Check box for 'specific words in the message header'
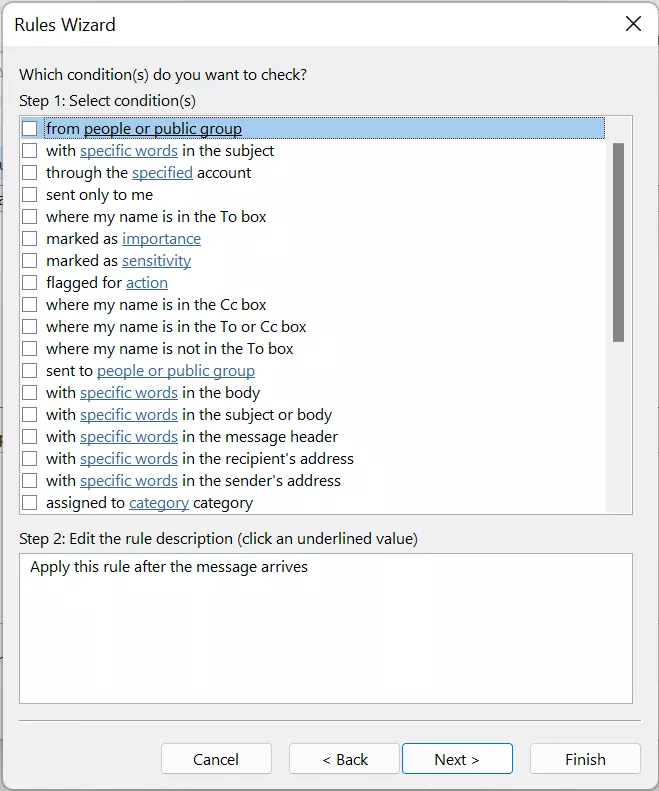The image size is (659, 791). tap(30, 436)
